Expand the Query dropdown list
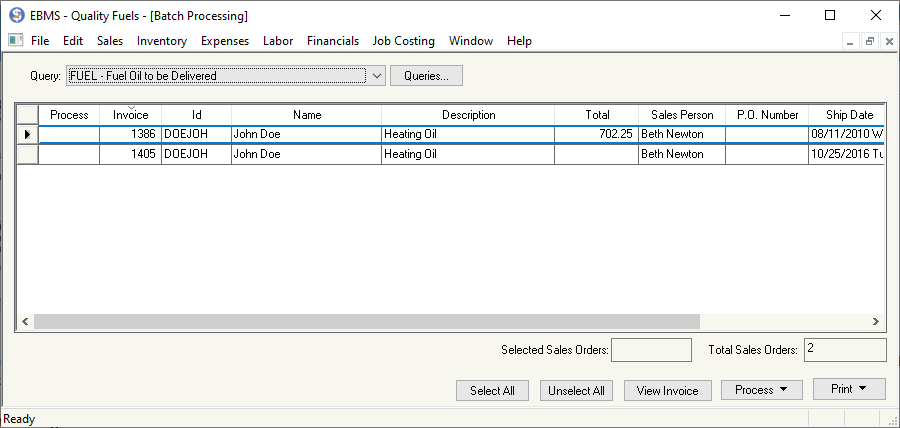 coord(376,75)
